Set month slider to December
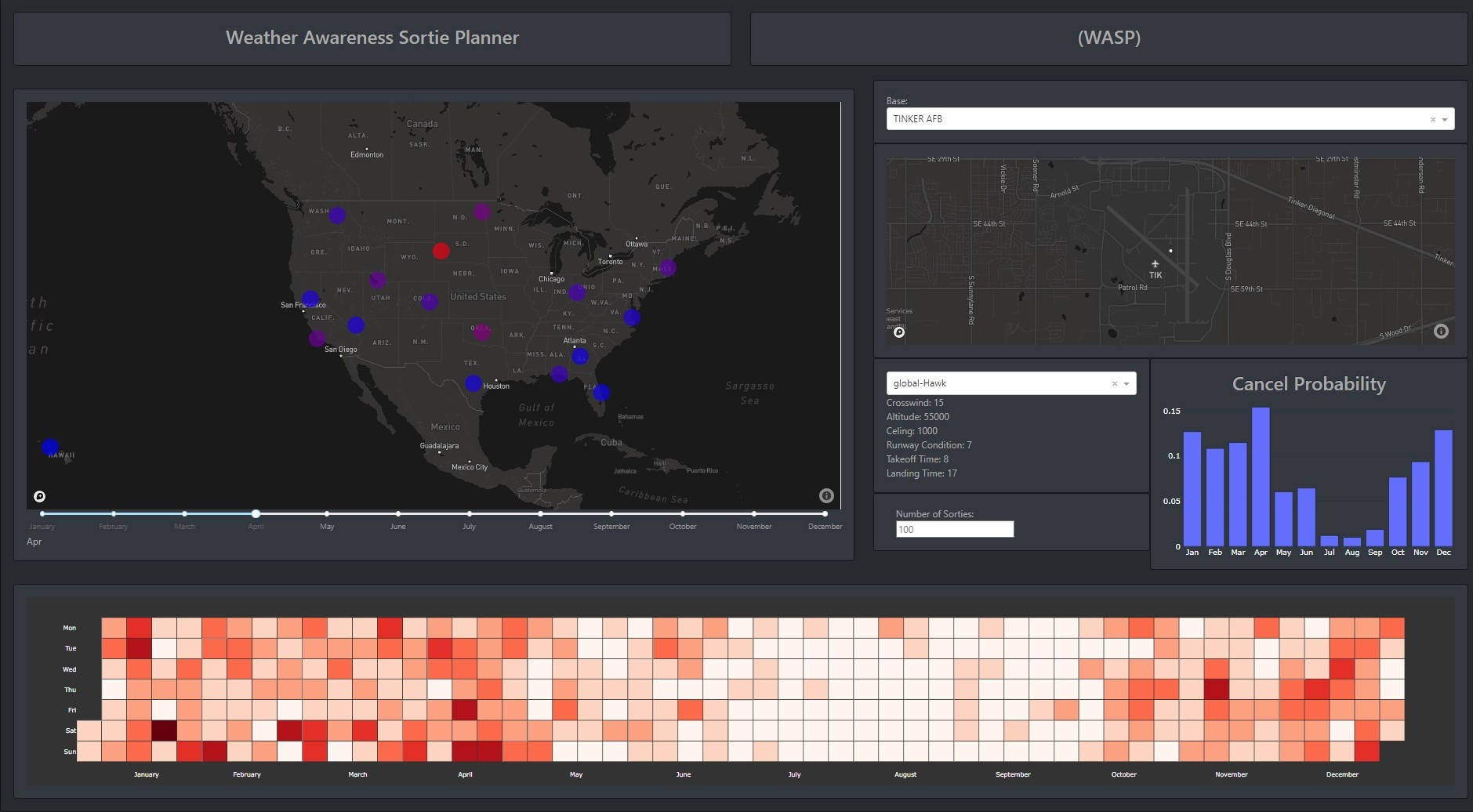Screen dimensions: 1473x812 pyautogui.click(x=825, y=514)
